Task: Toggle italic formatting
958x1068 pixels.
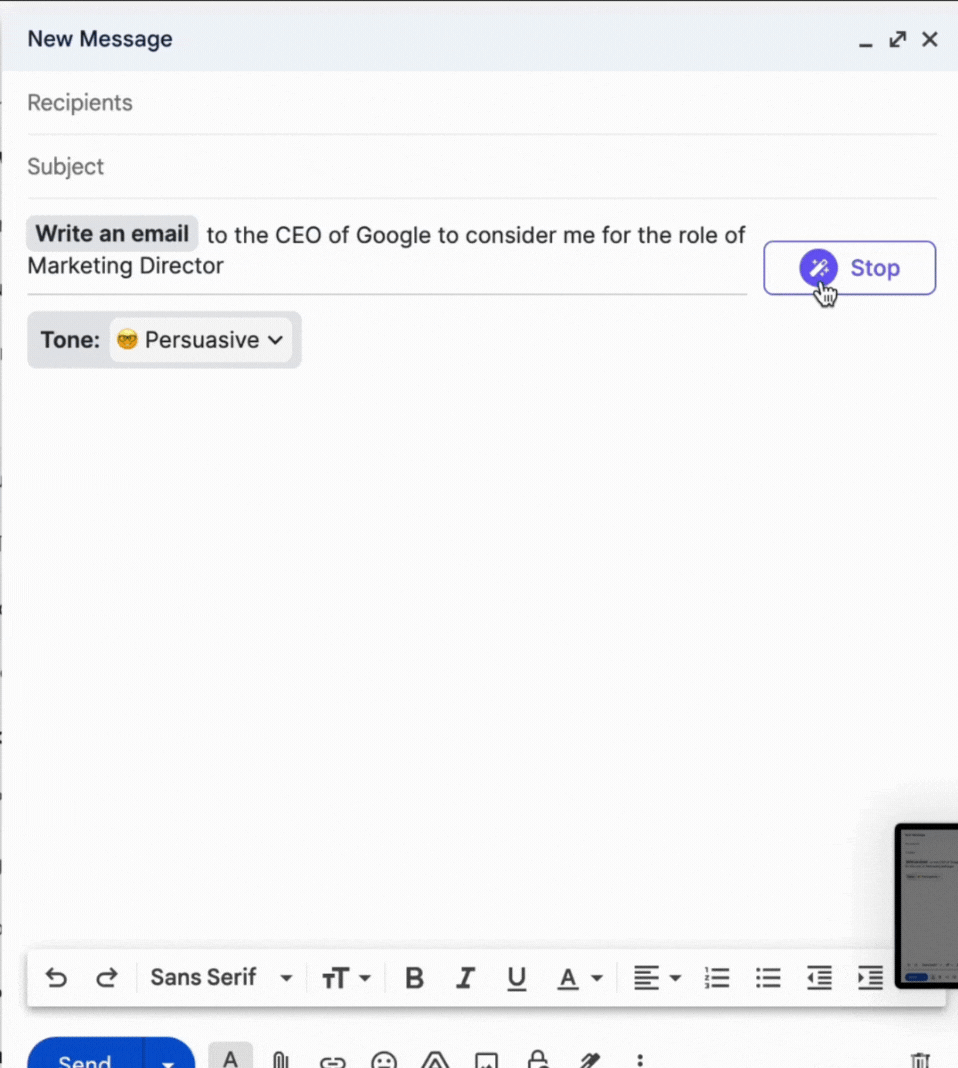Action: coord(465,977)
